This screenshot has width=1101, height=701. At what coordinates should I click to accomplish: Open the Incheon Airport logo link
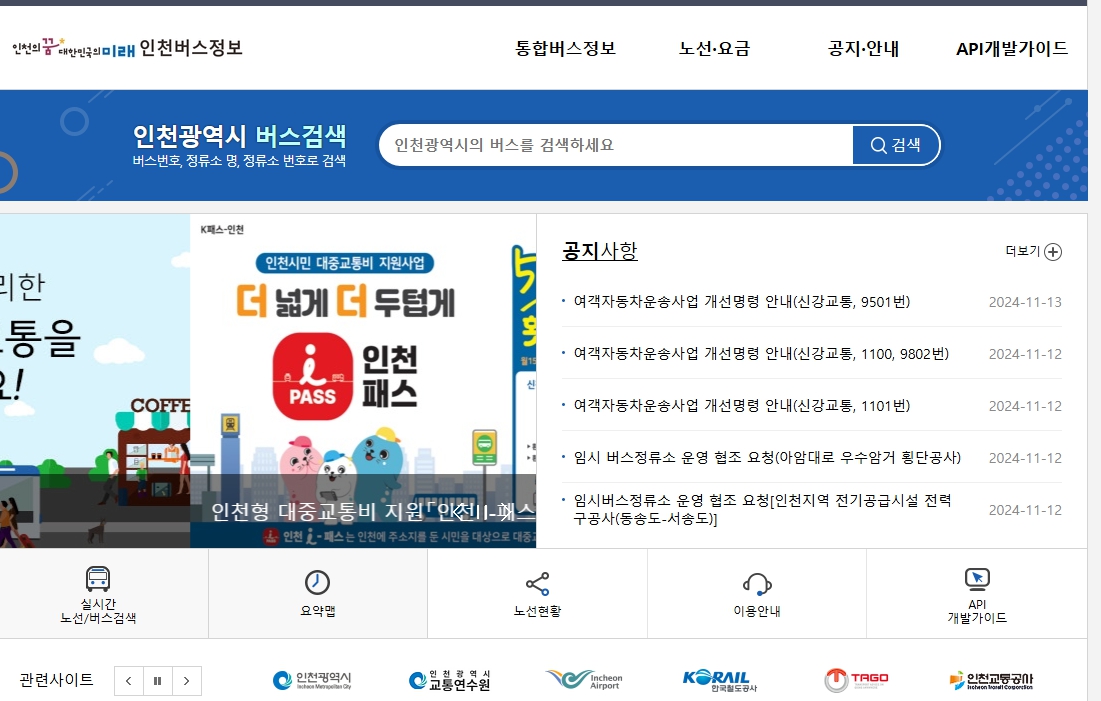click(584, 679)
